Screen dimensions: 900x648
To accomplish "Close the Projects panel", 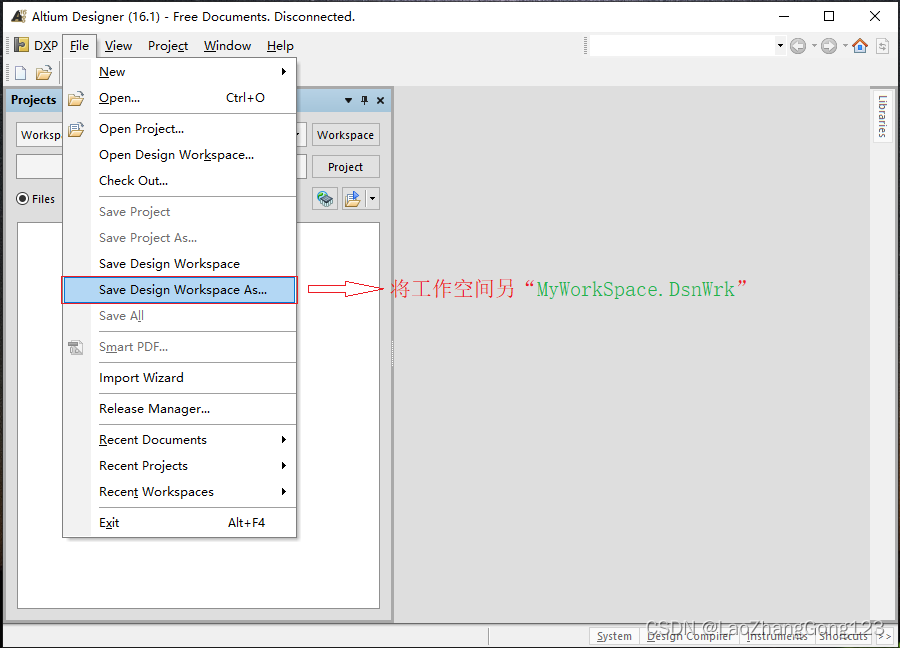I will click(380, 100).
